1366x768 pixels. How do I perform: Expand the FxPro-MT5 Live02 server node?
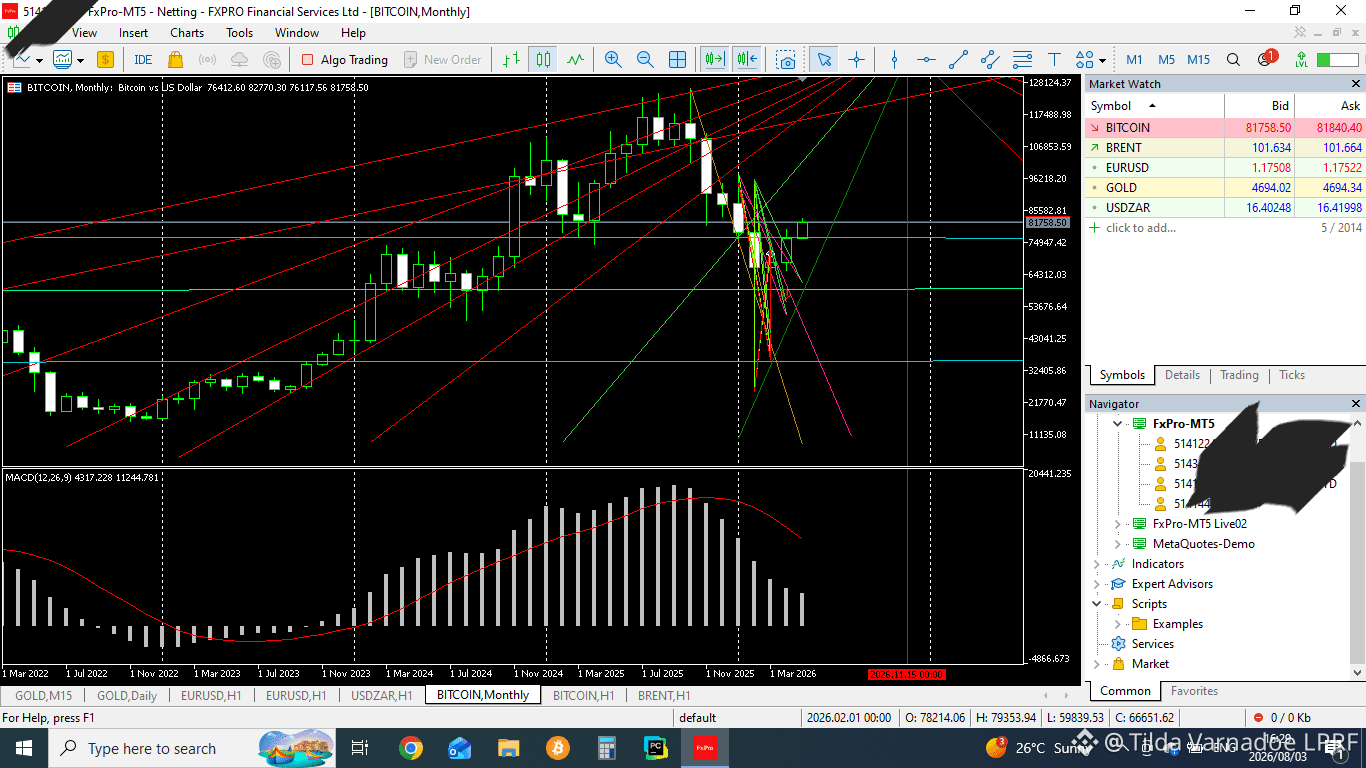(x=1118, y=524)
